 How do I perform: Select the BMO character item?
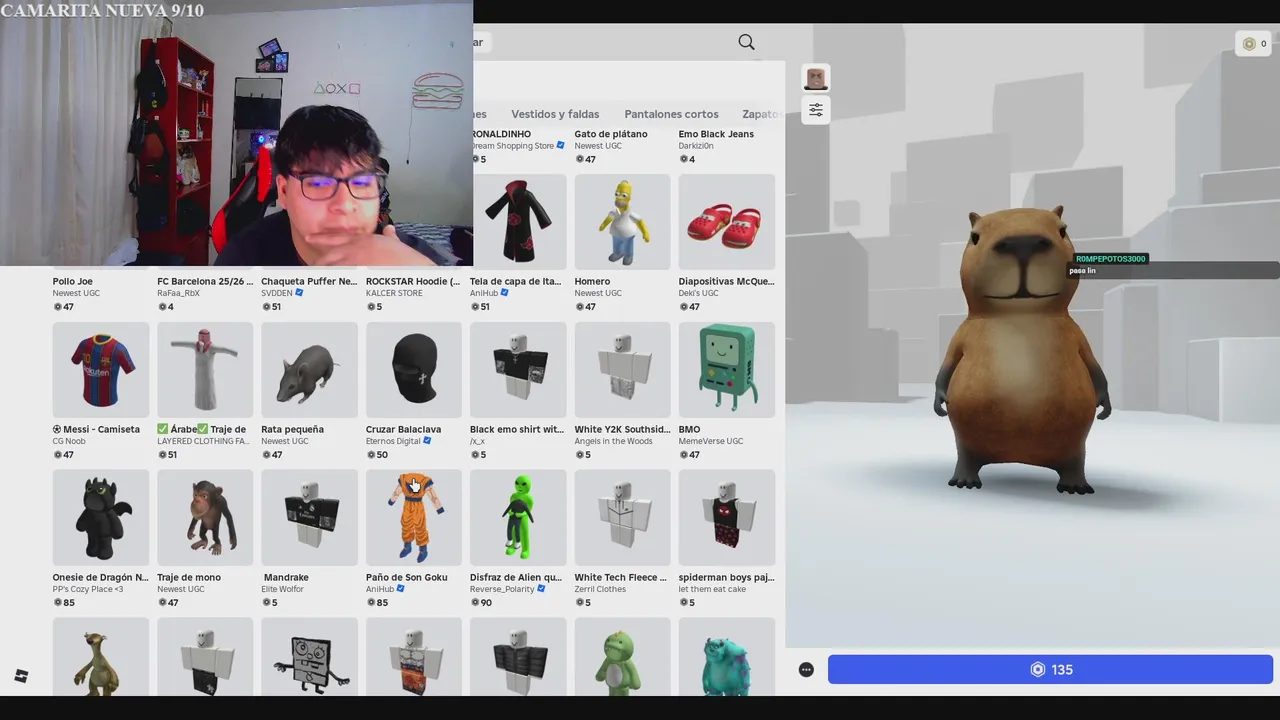click(727, 370)
